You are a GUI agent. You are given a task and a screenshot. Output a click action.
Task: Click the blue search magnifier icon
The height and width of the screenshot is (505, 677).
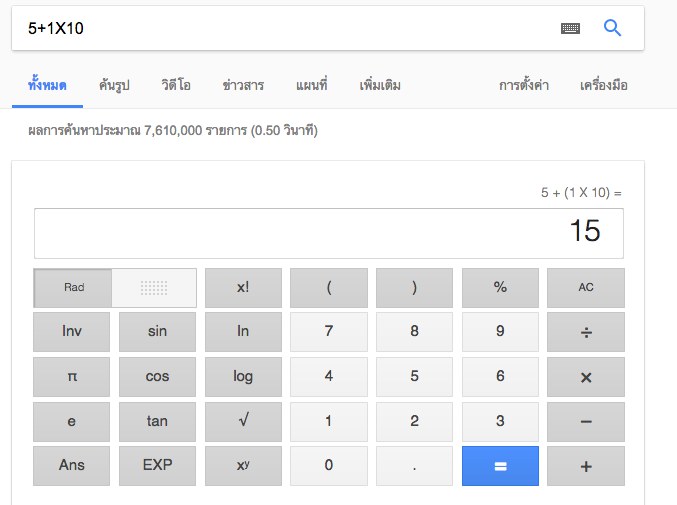[613, 29]
